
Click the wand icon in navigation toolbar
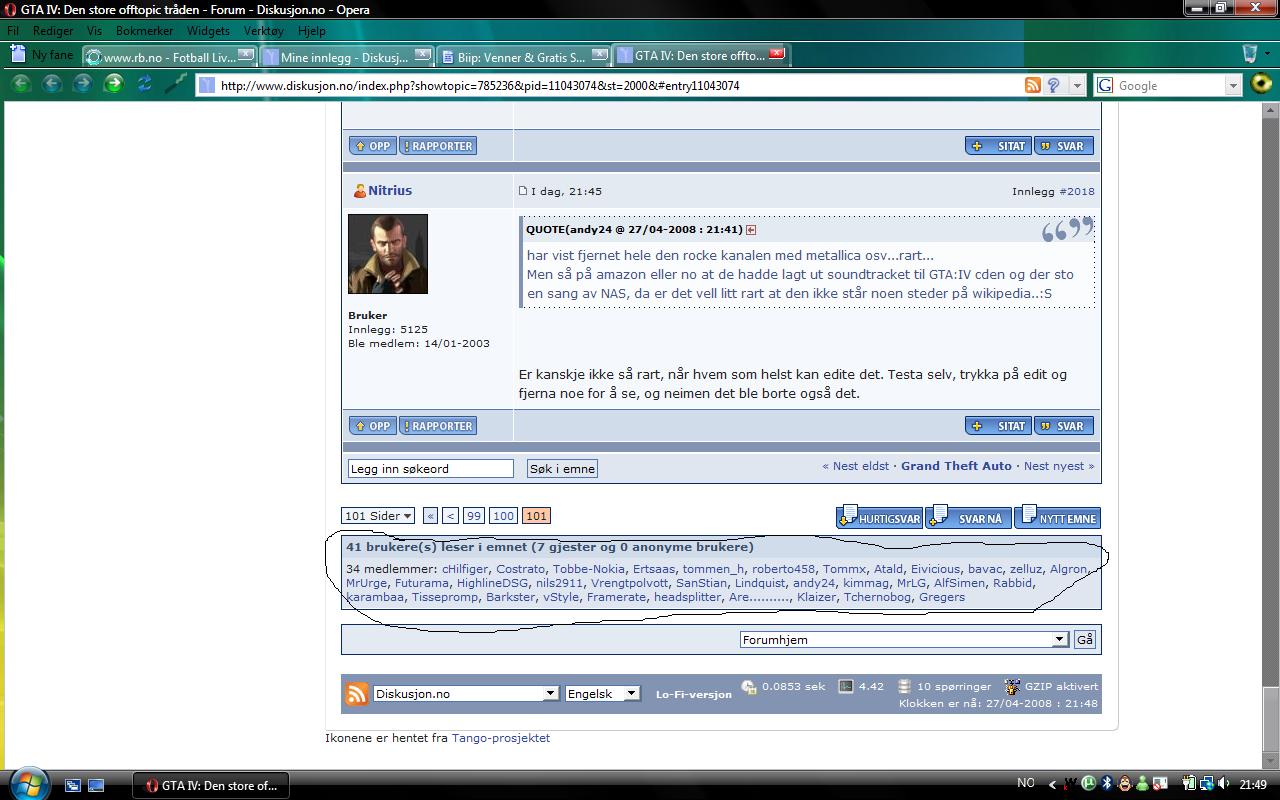(175, 84)
